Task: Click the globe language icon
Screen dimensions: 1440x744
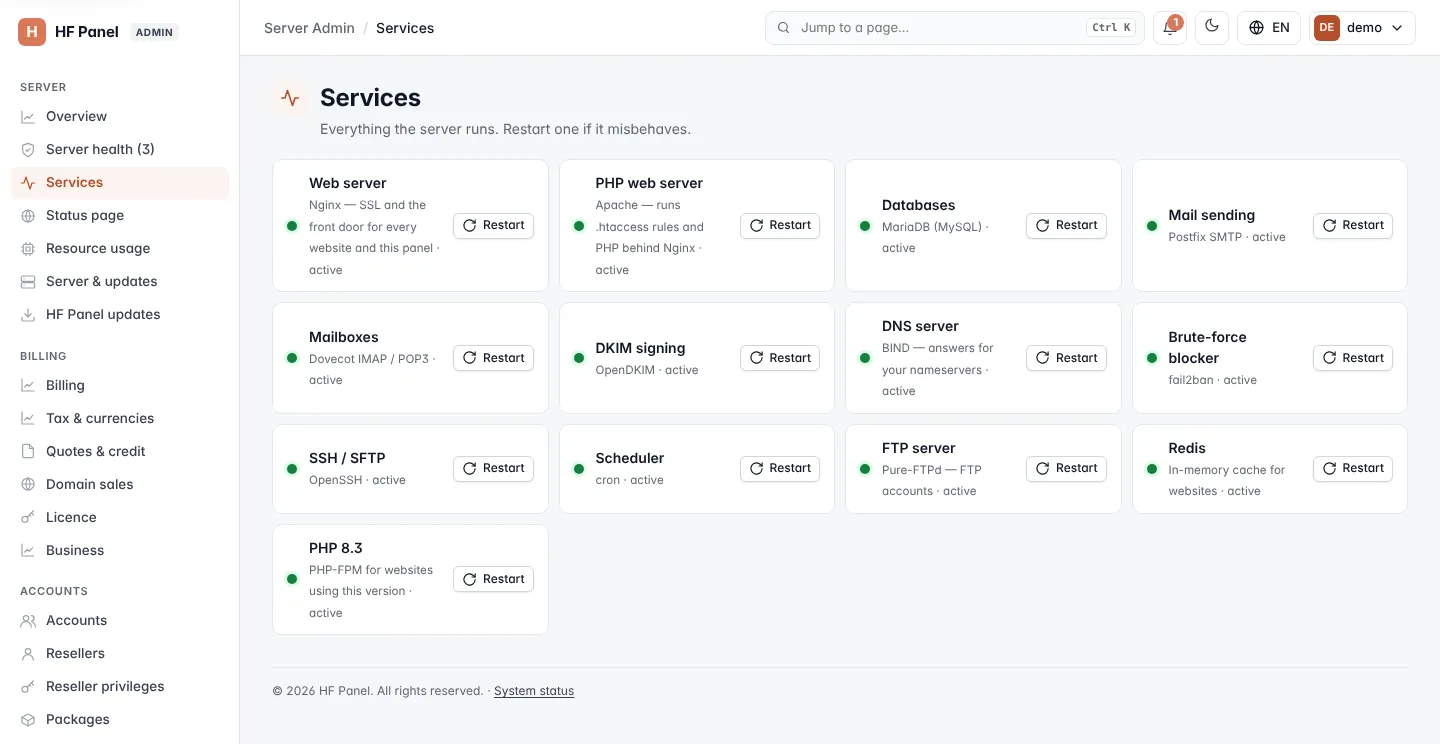Action: click(x=1257, y=28)
